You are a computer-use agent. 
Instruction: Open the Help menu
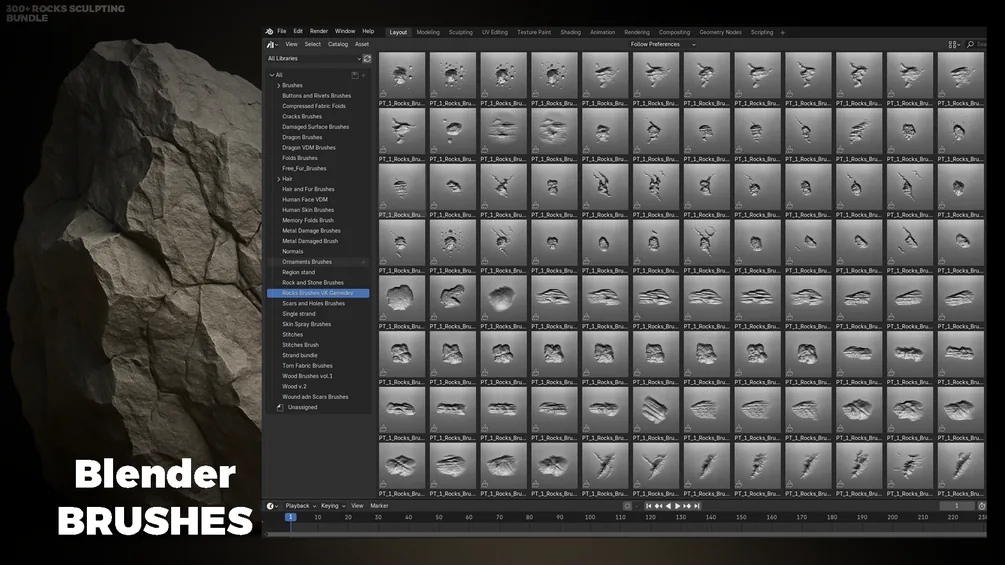pyautogui.click(x=368, y=31)
